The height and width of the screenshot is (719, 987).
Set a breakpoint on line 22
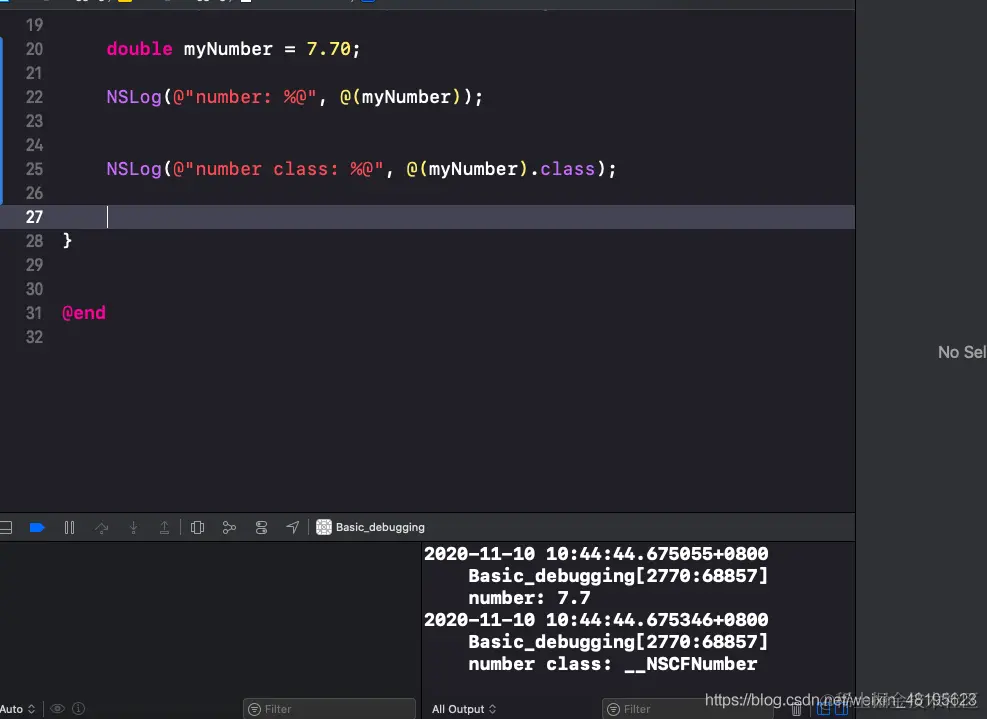(35, 97)
